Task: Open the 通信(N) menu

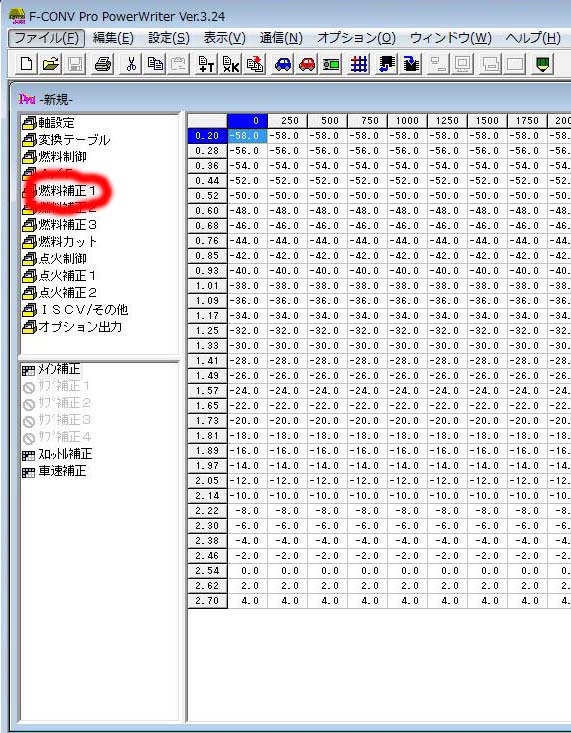Action: (281, 38)
